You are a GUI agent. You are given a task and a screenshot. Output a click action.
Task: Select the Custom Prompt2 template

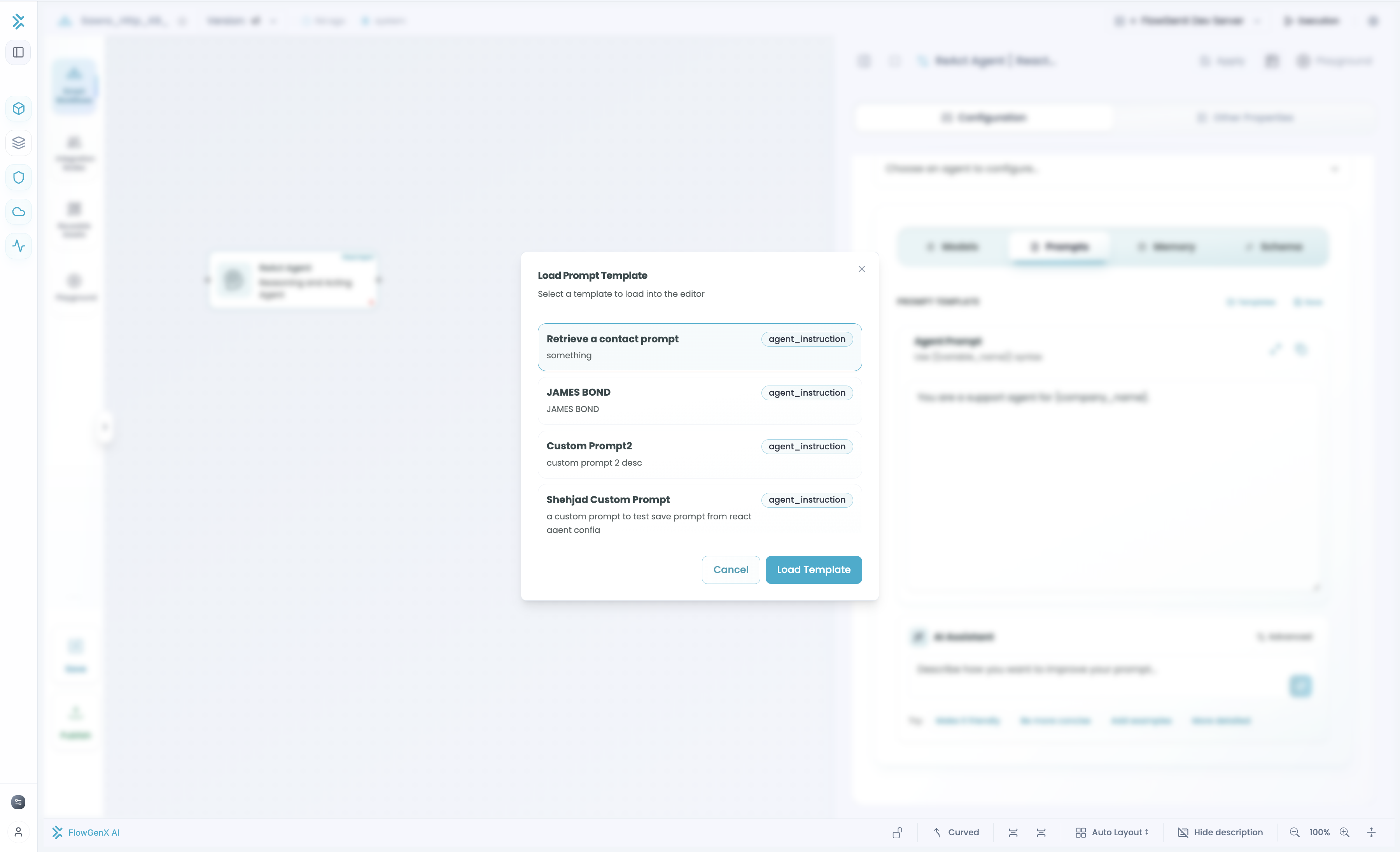point(700,454)
